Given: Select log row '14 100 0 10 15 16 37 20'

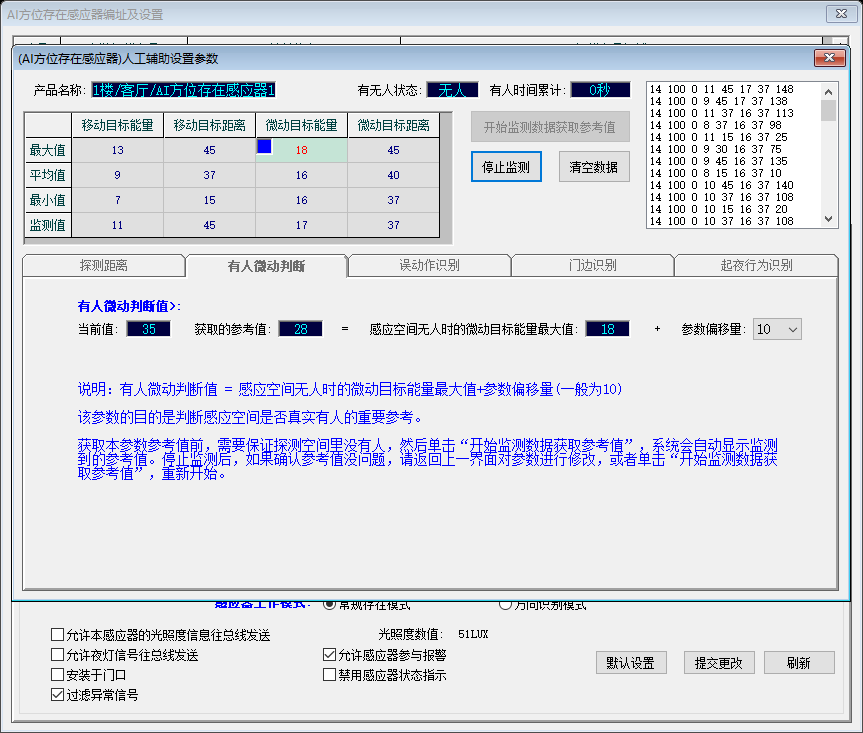Looking at the screenshot, I should pyautogui.click(x=719, y=209).
